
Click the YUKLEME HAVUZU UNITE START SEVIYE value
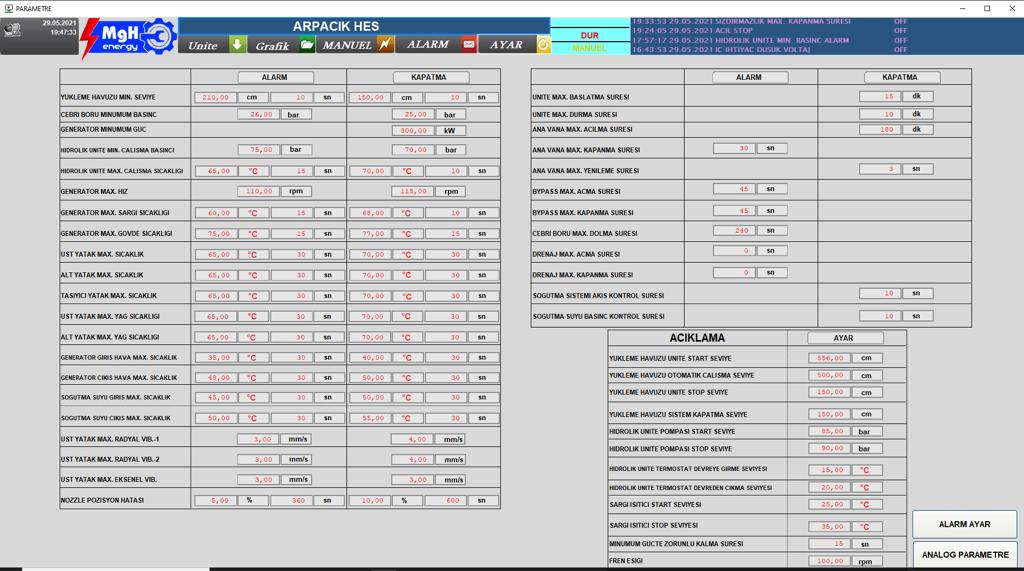(830, 358)
